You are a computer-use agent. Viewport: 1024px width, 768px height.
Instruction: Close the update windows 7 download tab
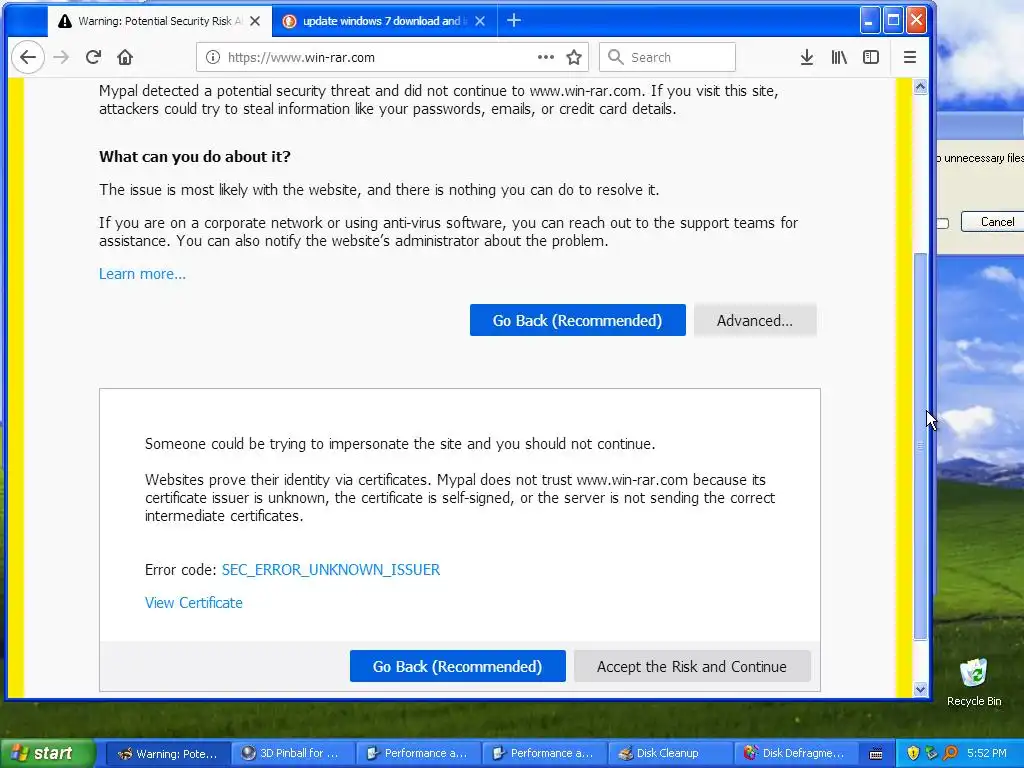pyautogui.click(x=480, y=21)
